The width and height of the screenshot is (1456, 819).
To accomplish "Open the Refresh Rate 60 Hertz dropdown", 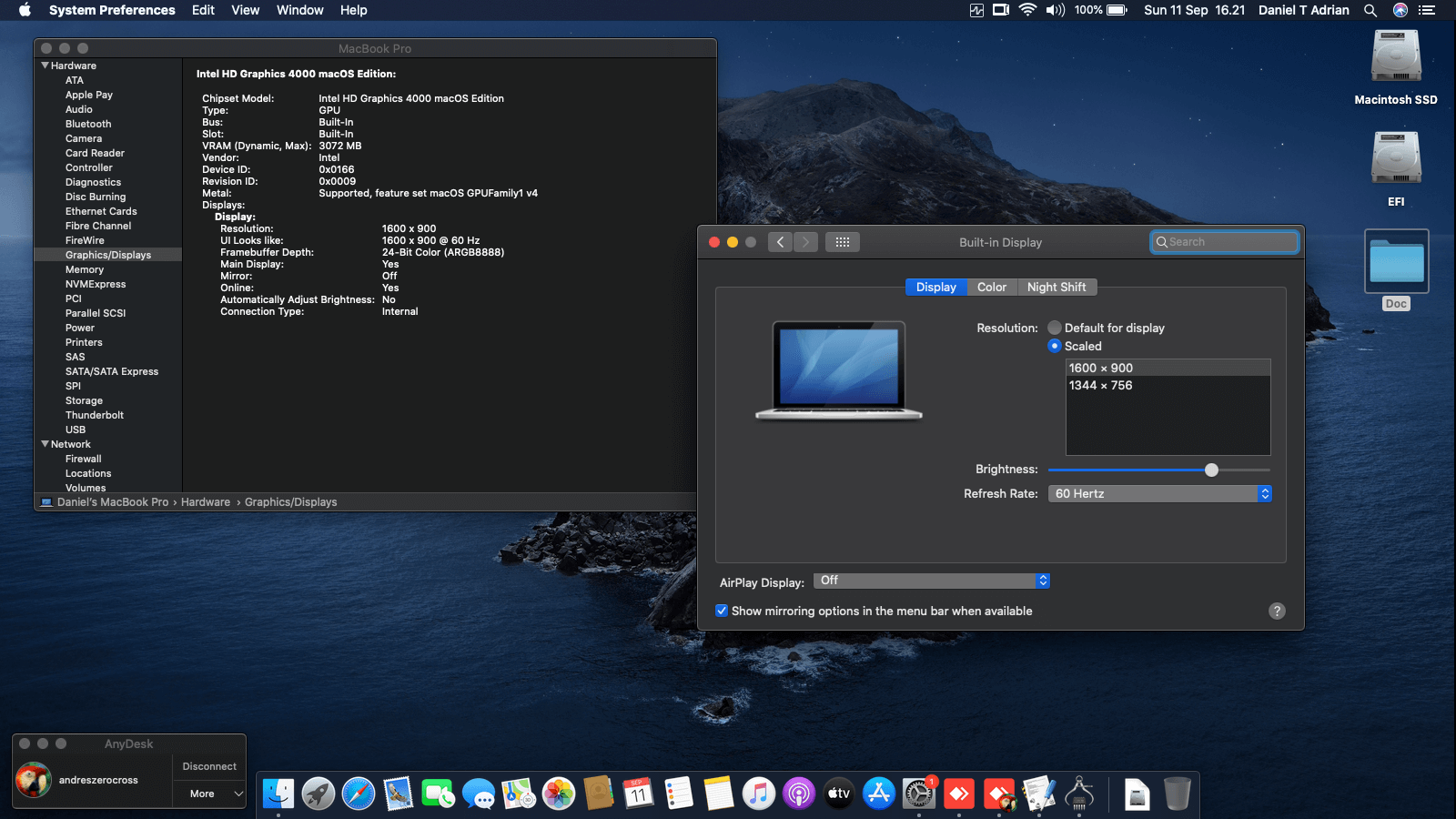I will 1159,493.
